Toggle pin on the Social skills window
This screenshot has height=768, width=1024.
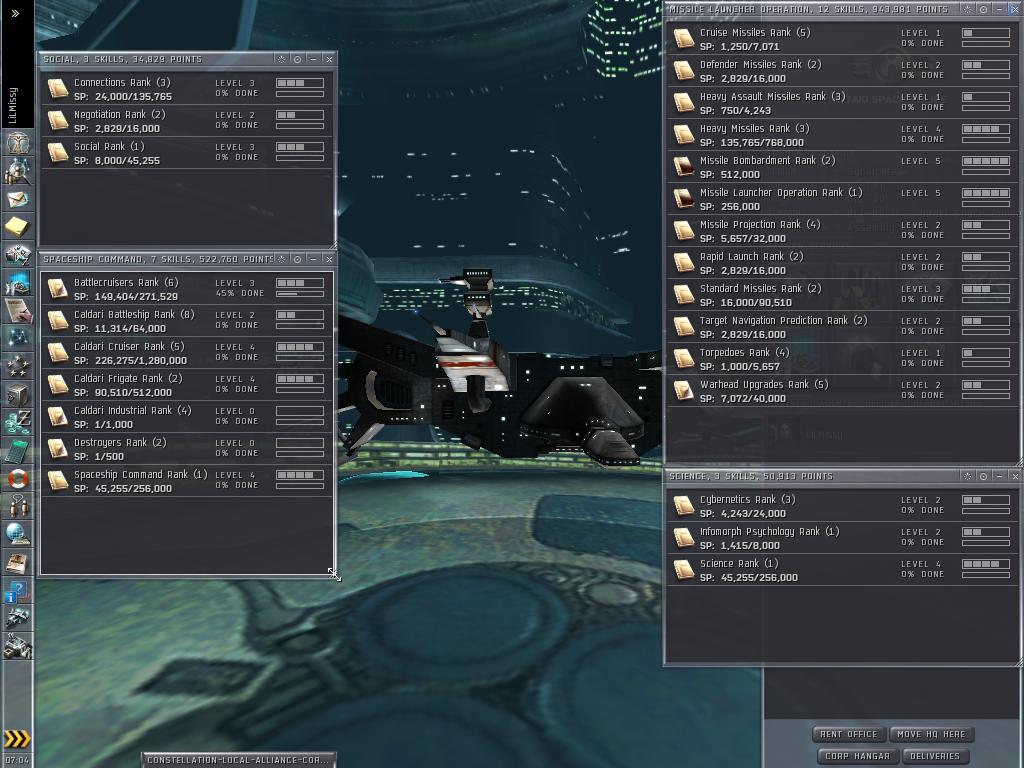click(281, 59)
